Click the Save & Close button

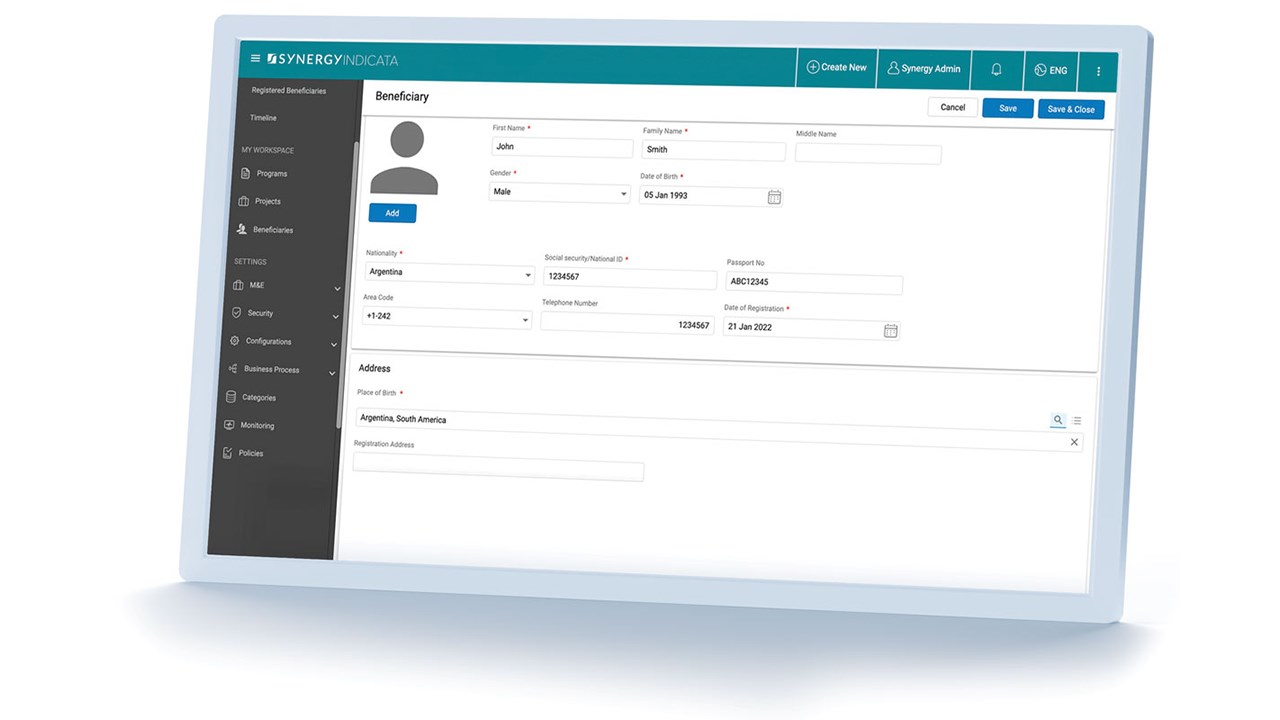(x=1071, y=109)
